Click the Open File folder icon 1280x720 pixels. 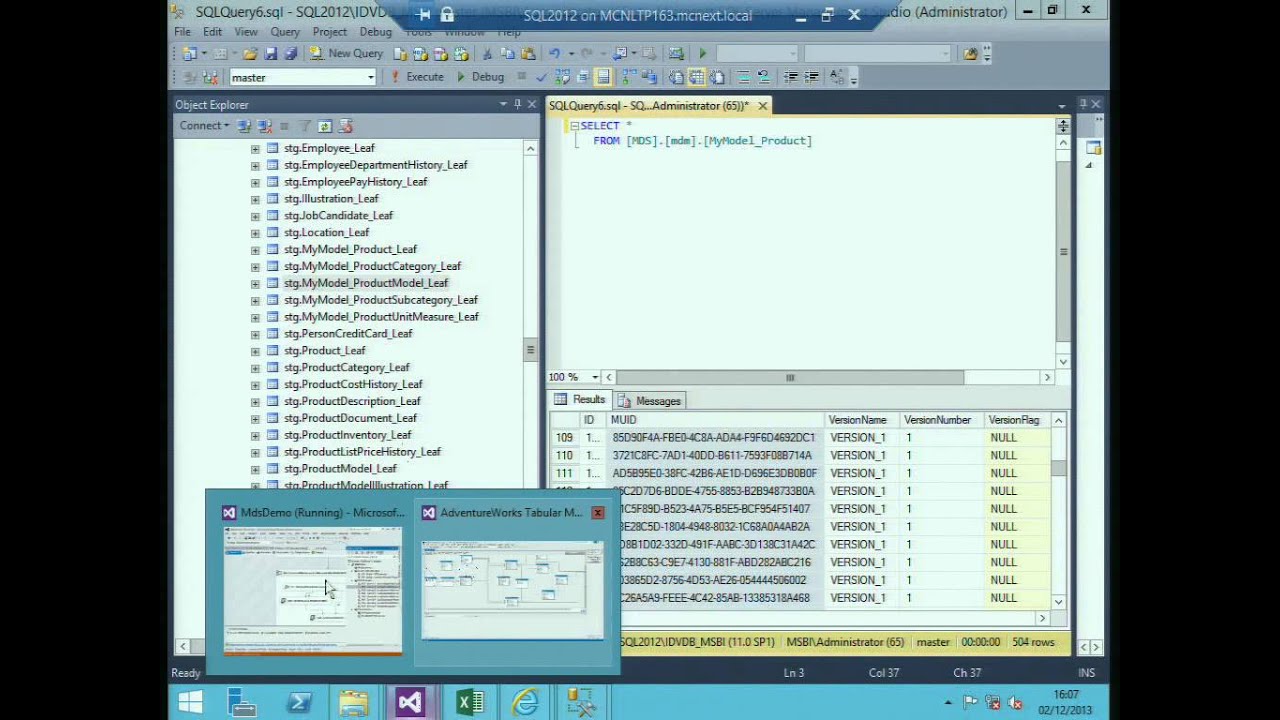[250, 54]
